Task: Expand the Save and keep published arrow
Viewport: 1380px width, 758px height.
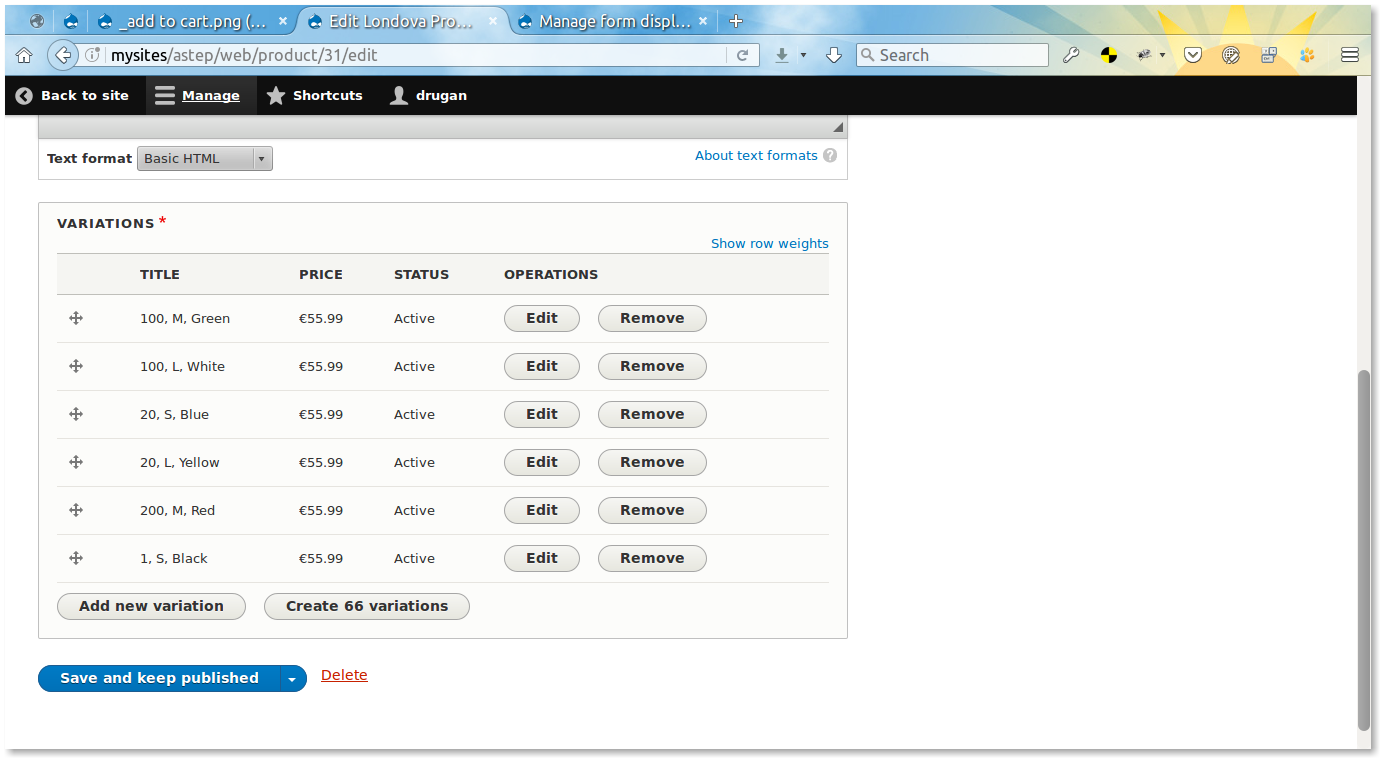Action: pyautogui.click(x=292, y=679)
